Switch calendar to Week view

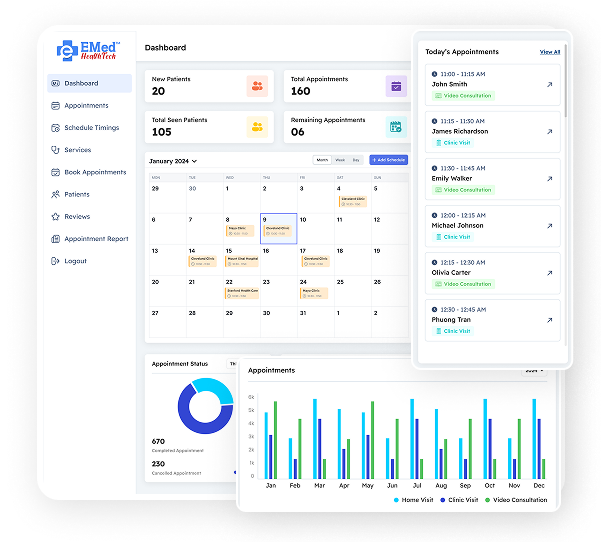pyautogui.click(x=340, y=160)
